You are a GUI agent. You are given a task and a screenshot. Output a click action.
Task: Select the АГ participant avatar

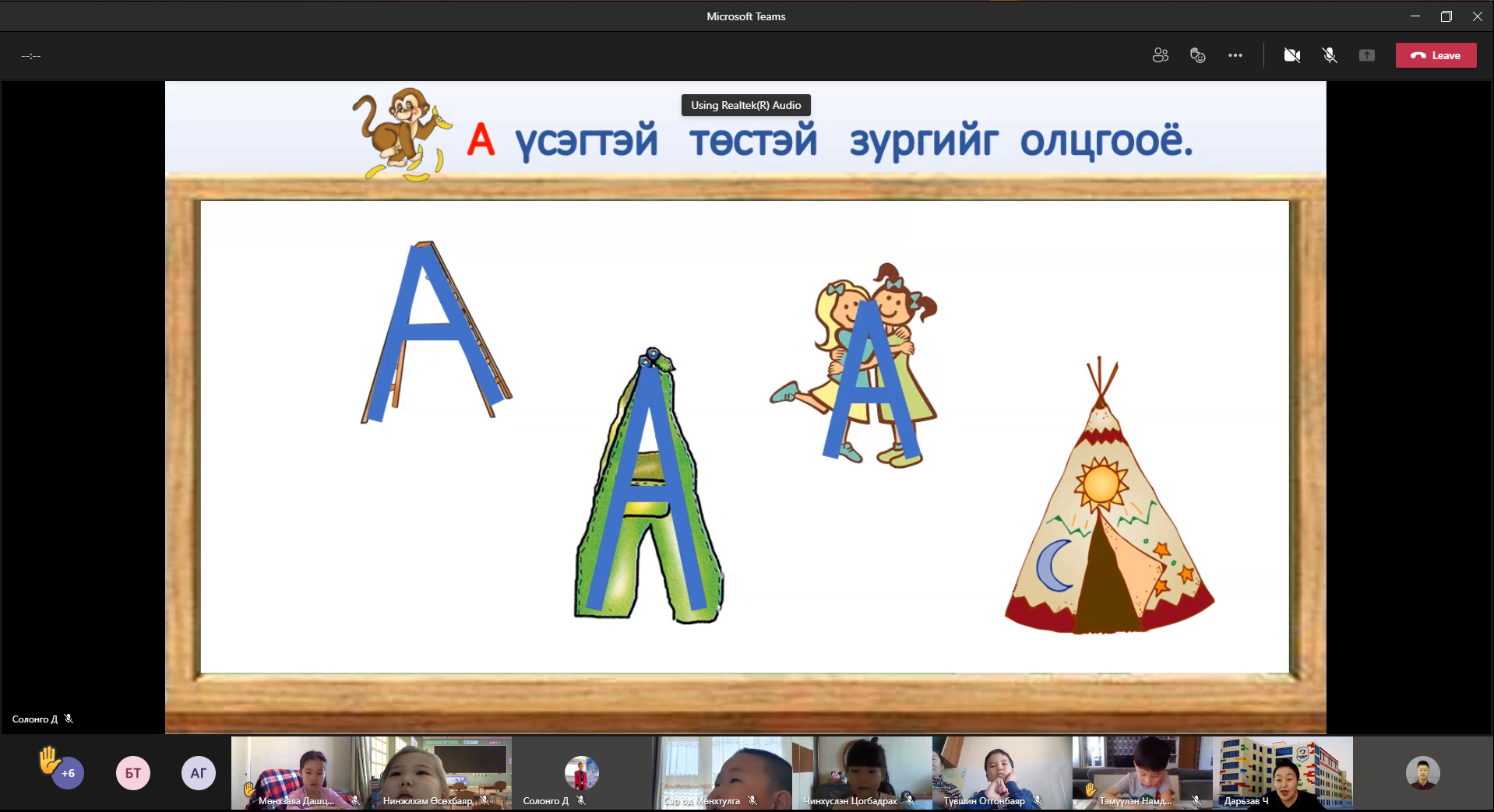pyautogui.click(x=199, y=773)
